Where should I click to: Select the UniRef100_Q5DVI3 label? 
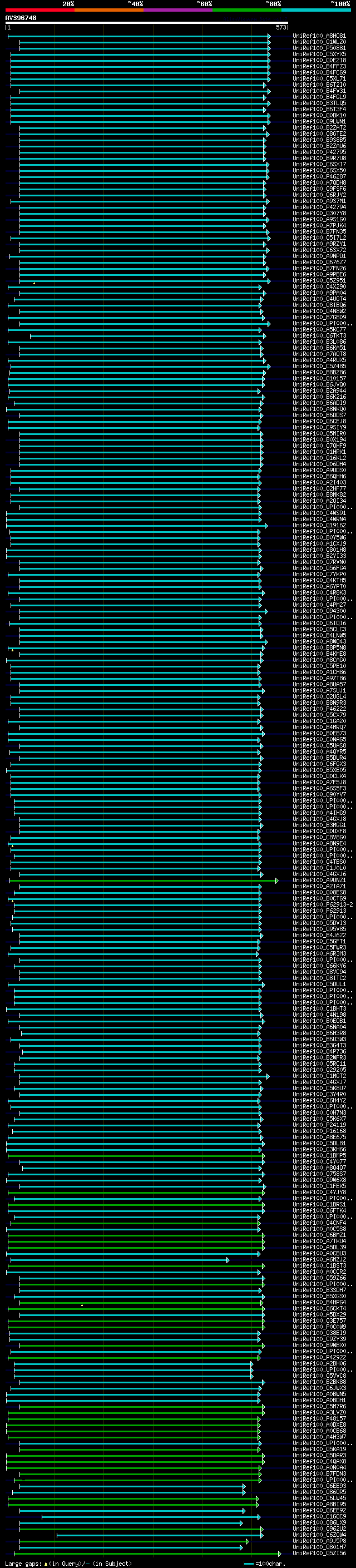pyautogui.click(x=319, y=923)
